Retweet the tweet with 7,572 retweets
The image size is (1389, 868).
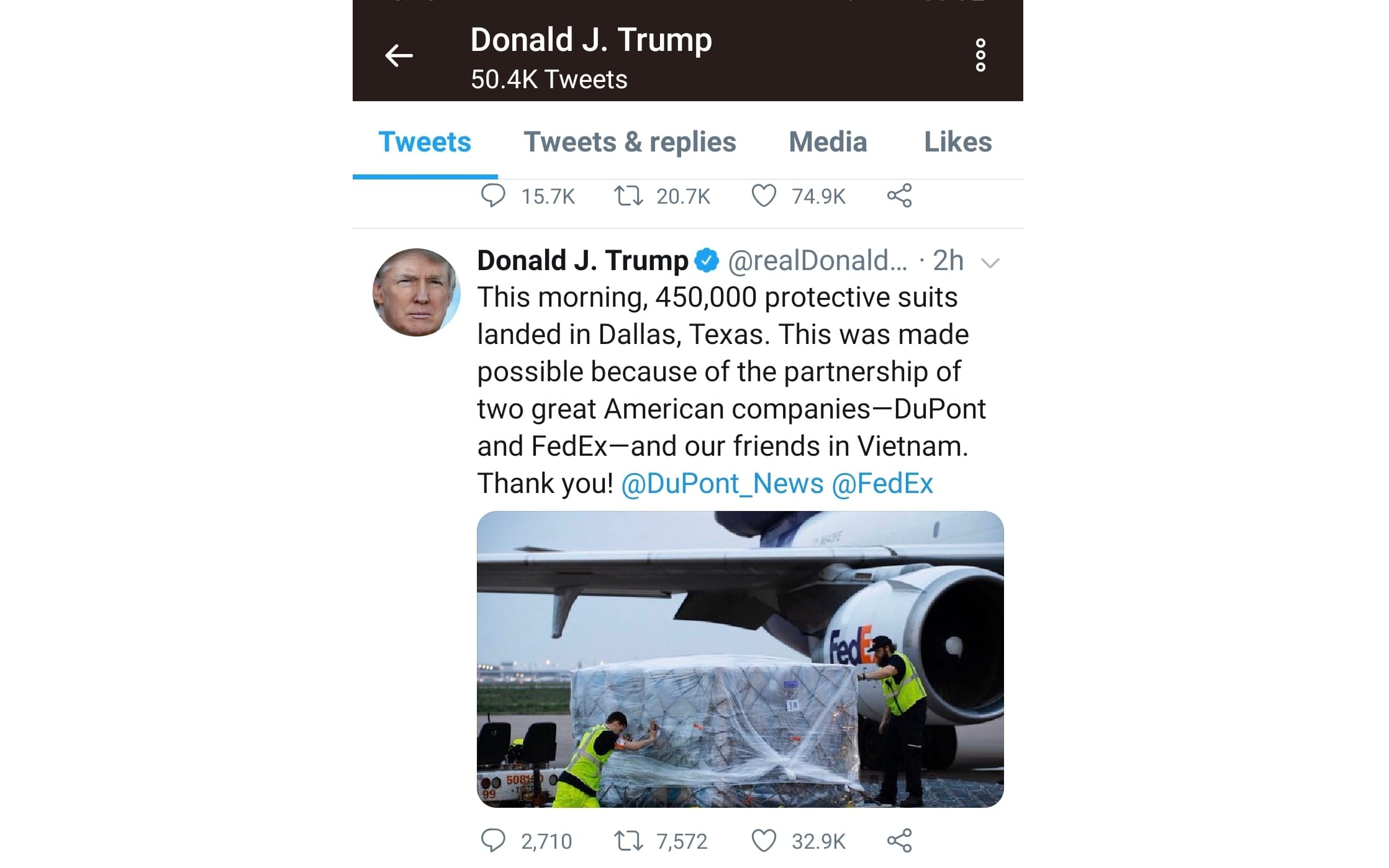(x=628, y=841)
